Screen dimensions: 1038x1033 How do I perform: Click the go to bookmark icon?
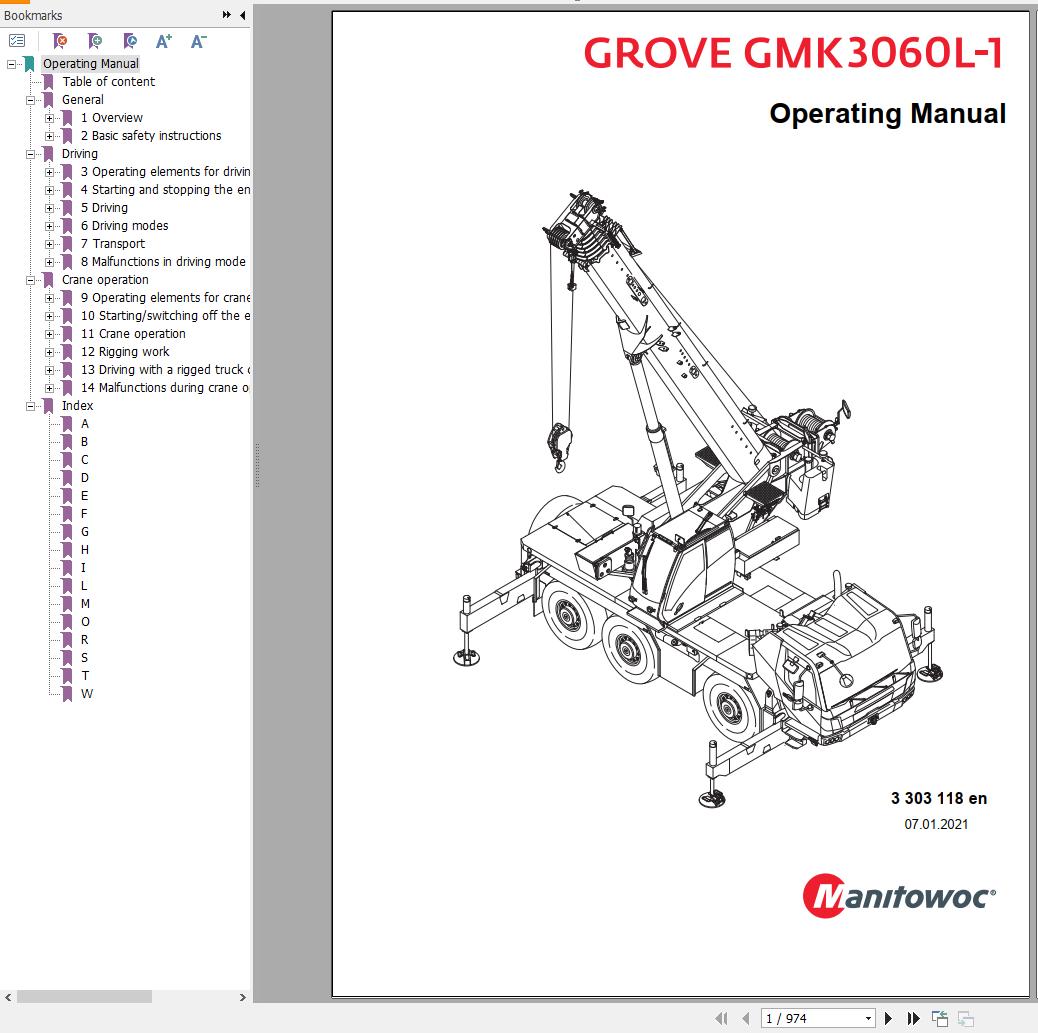point(130,41)
